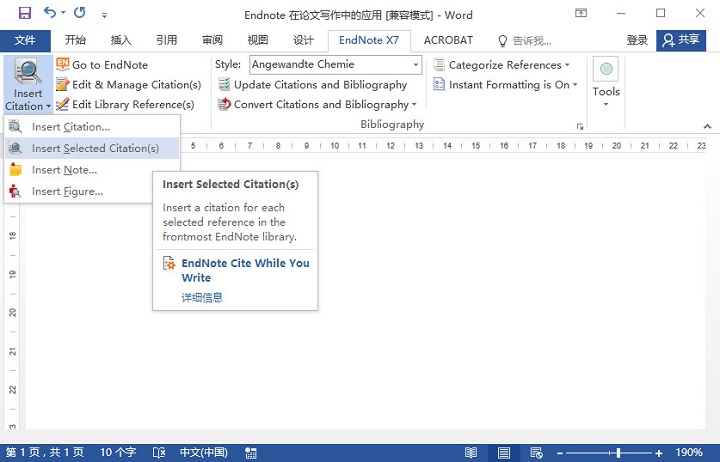Viewport: 720px width, 462px height.
Task: Click the 详细信息 link in tooltip
Action: click(202, 297)
